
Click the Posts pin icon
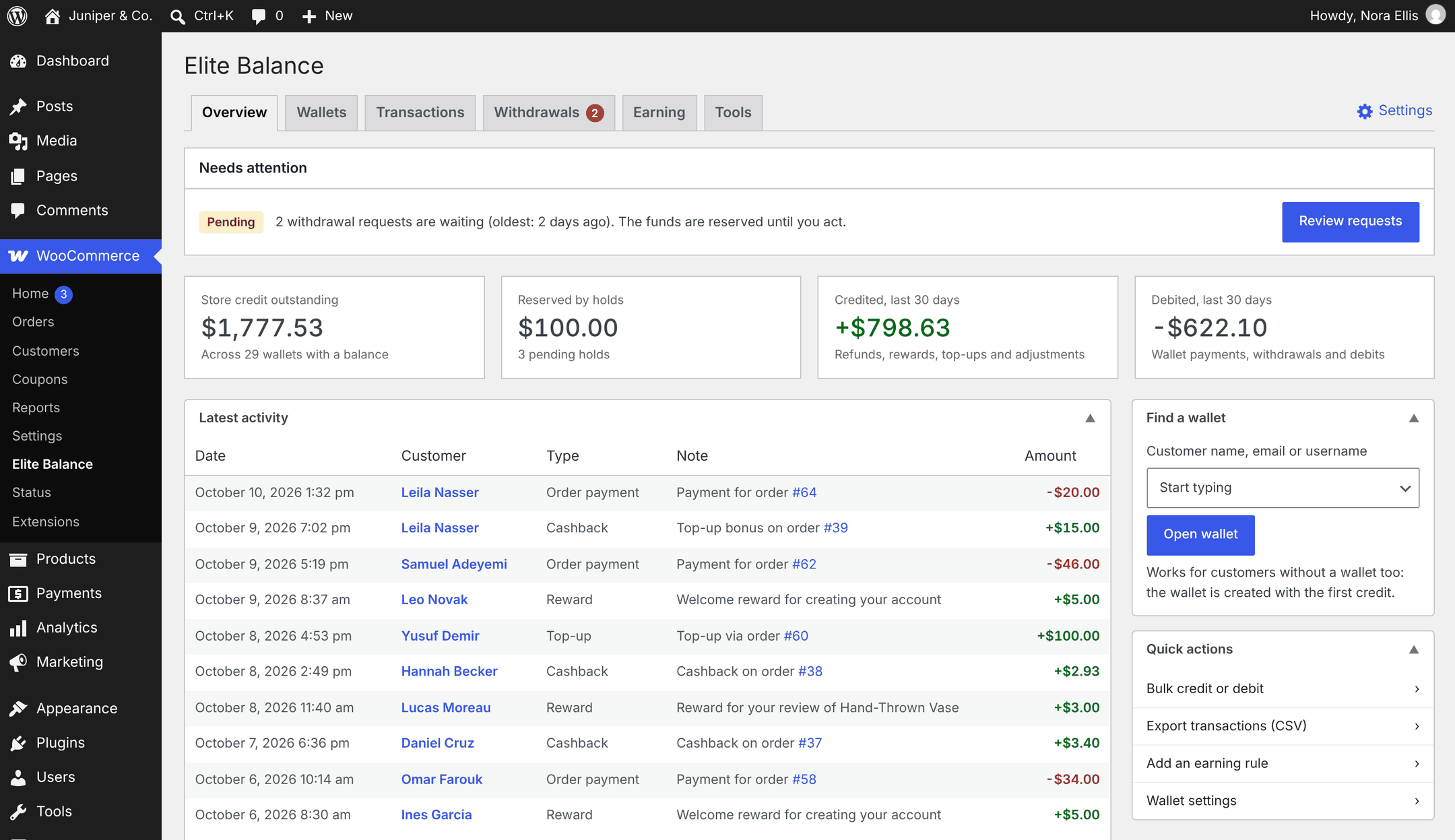(18, 106)
